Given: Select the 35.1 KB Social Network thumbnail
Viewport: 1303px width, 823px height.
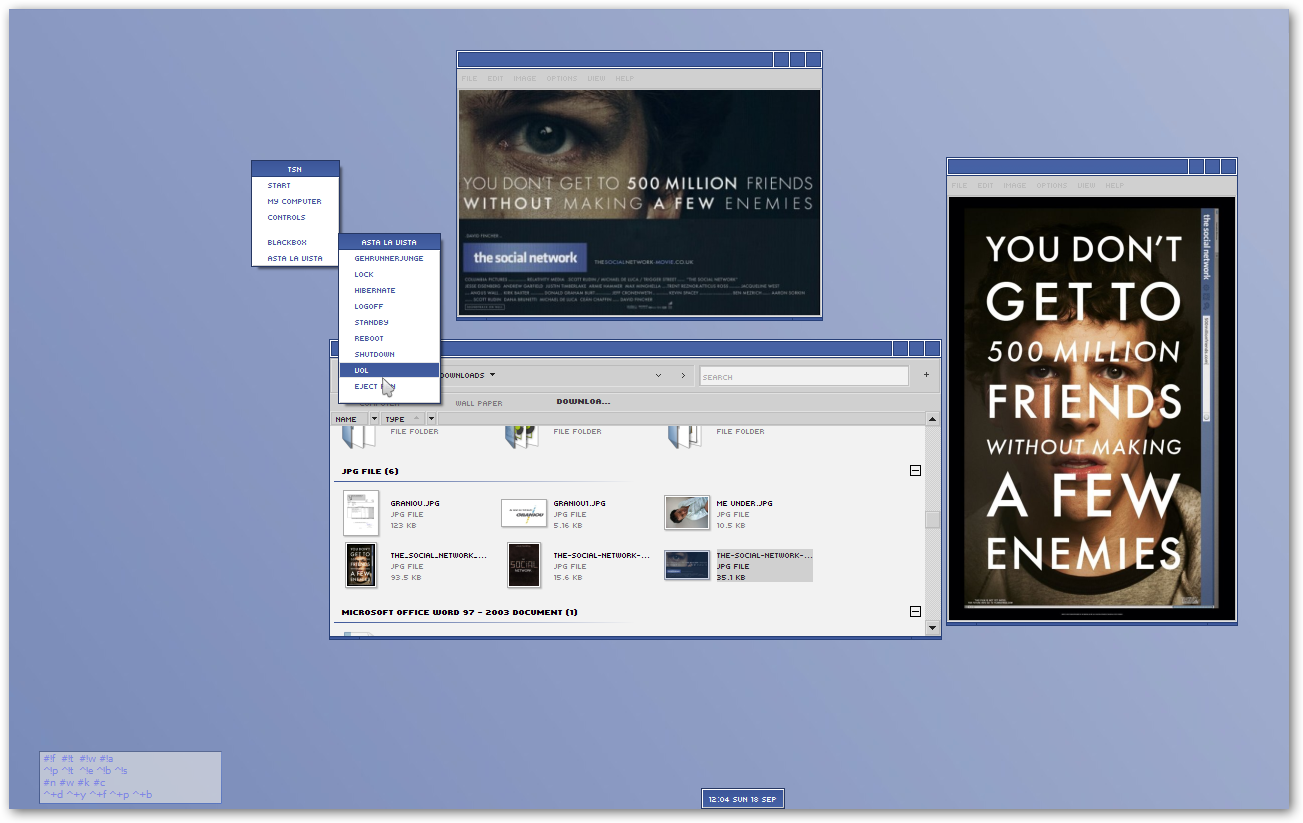Looking at the screenshot, I should tap(687, 565).
